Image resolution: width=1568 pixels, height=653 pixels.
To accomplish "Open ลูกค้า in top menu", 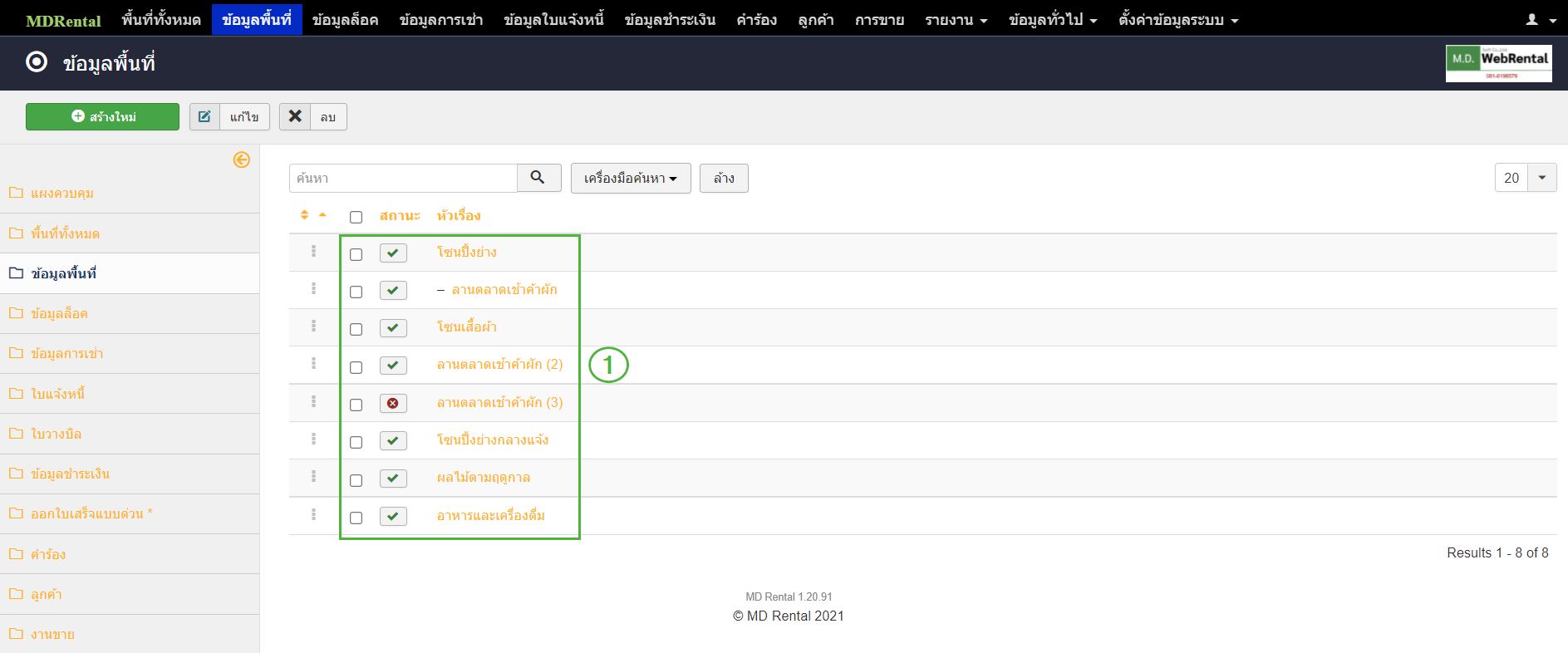I will [816, 19].
